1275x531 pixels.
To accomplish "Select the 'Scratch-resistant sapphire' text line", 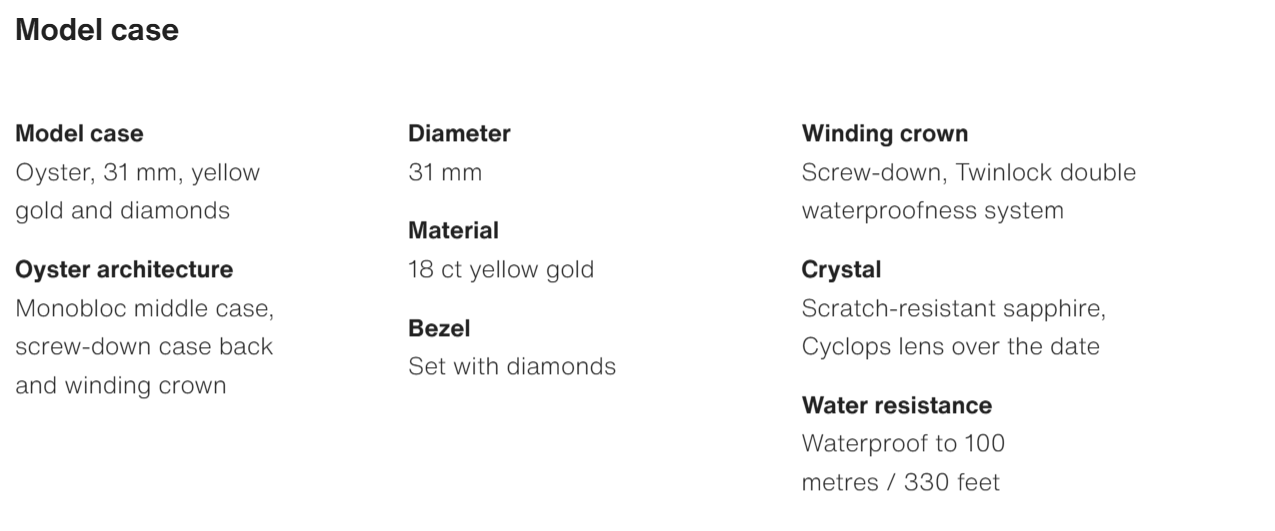I will [x=953, y=309].
